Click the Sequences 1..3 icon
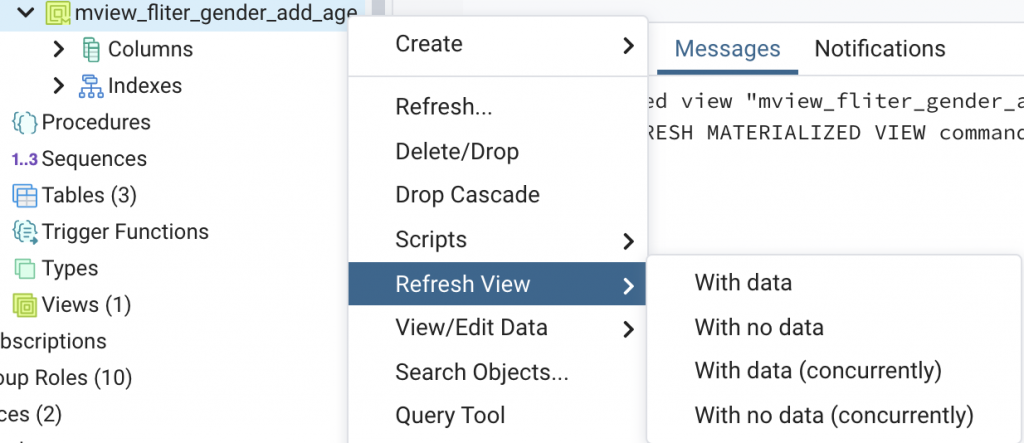The image size is (1024, 443). click(x=25, y=159)
